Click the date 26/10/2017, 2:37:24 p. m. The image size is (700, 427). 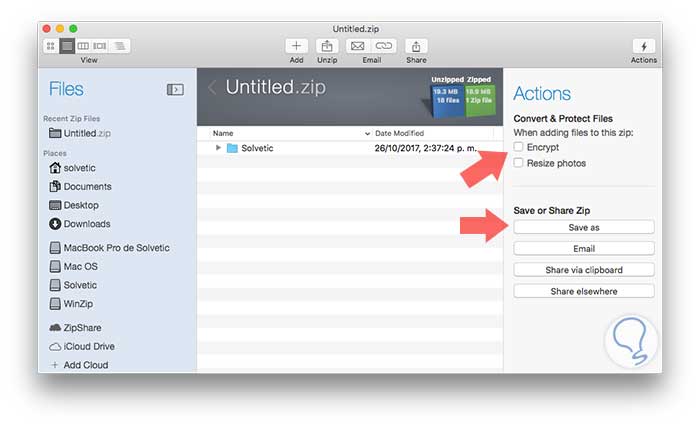pyautogui.click(x=425, y=148)
